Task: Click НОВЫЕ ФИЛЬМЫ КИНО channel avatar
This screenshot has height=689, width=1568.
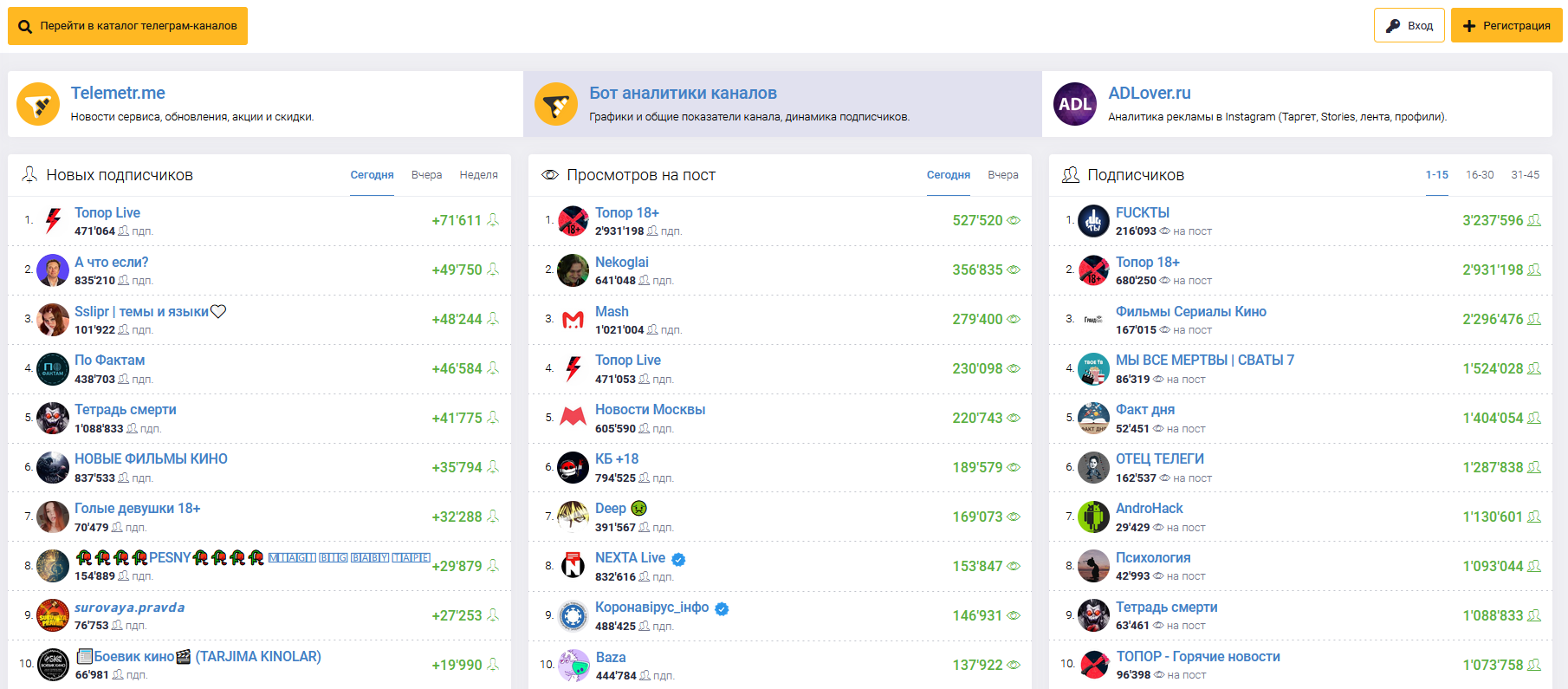Action: pos(53,467)
